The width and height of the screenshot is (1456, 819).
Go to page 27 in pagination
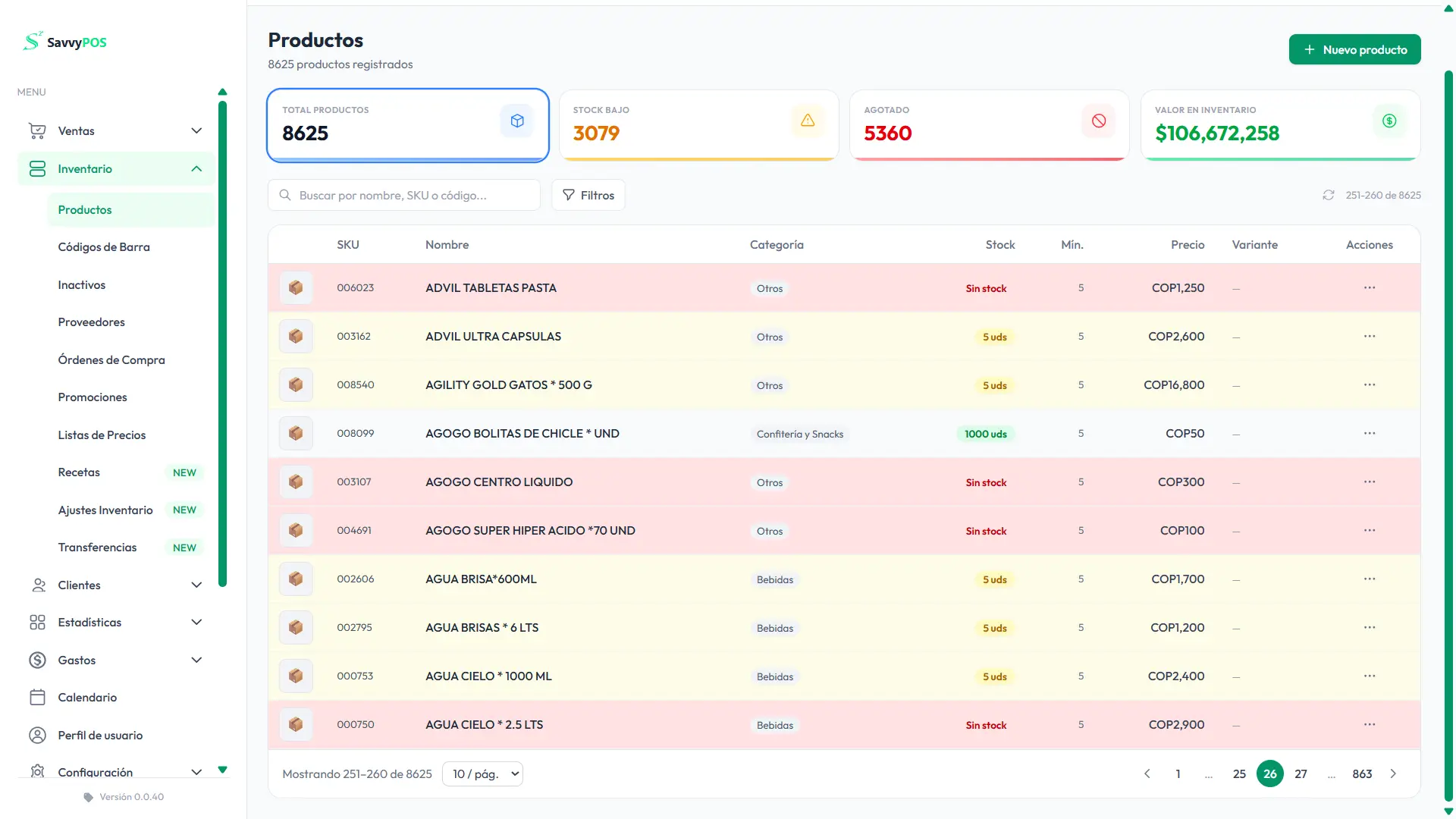point(1301,773)
